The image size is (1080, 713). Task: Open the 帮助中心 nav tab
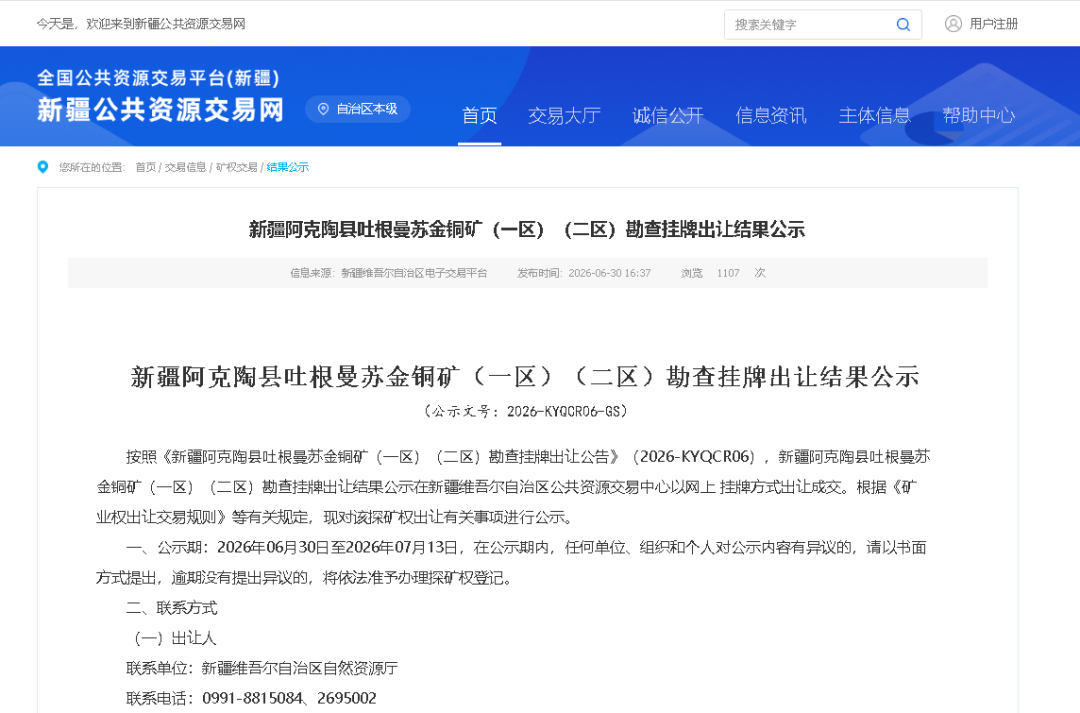tap(979, 116)
